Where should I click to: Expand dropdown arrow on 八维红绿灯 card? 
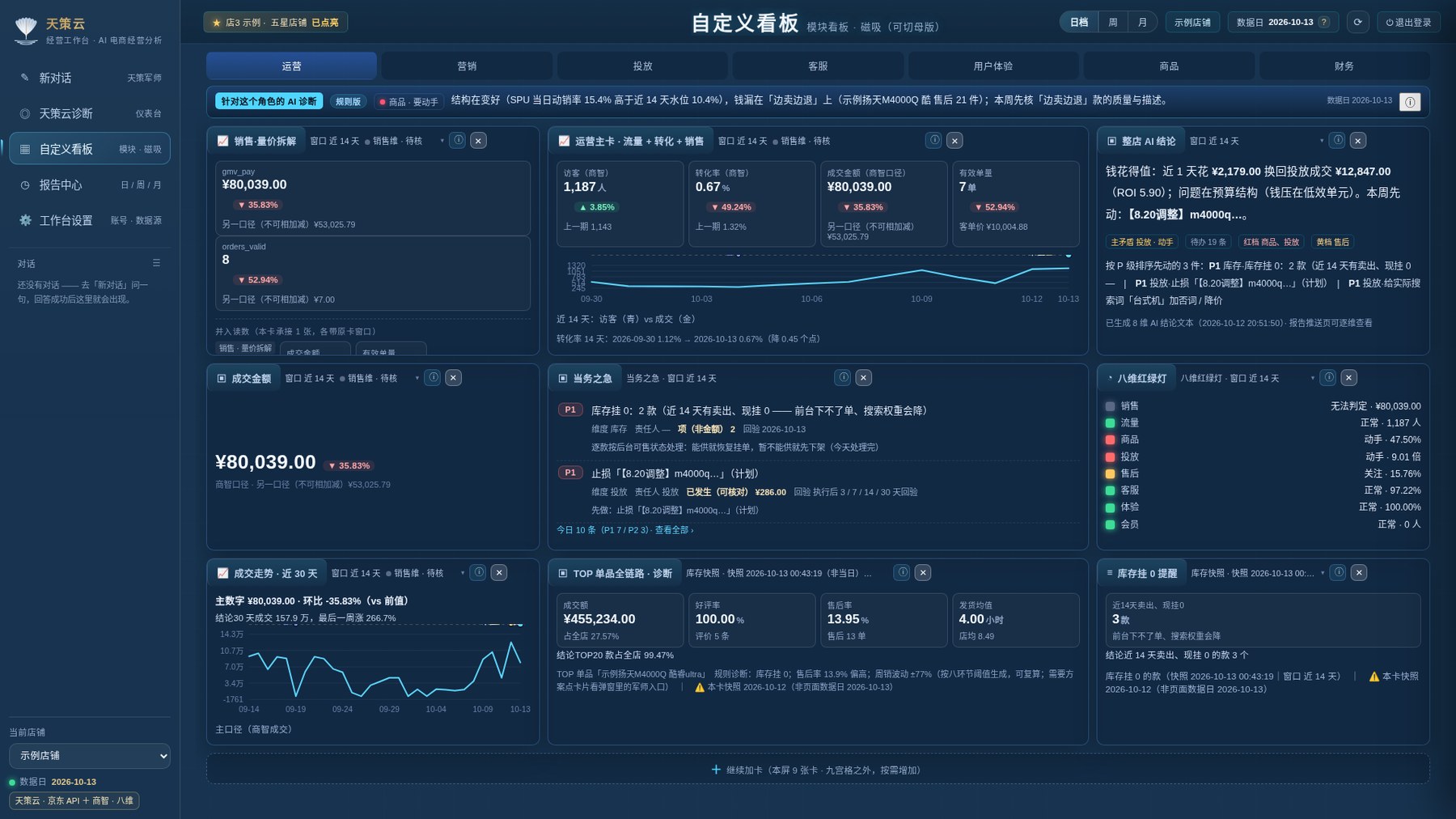[1312, 378]
